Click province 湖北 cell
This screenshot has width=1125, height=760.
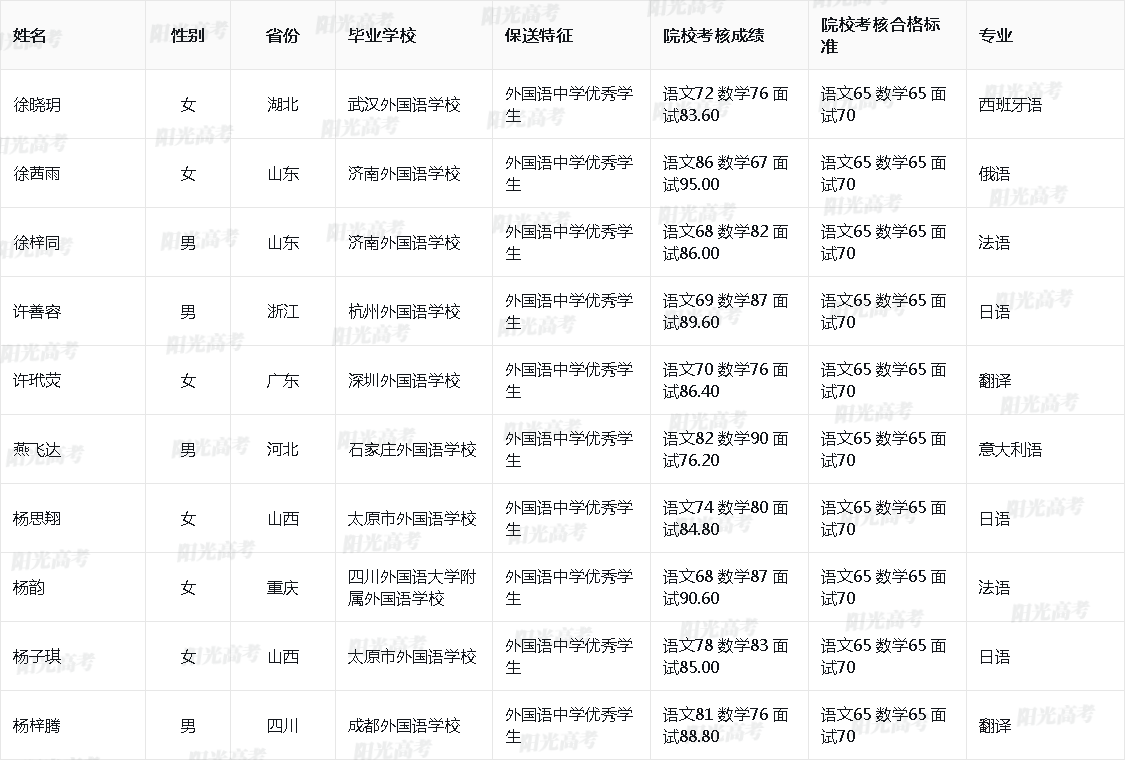point(283,105)
